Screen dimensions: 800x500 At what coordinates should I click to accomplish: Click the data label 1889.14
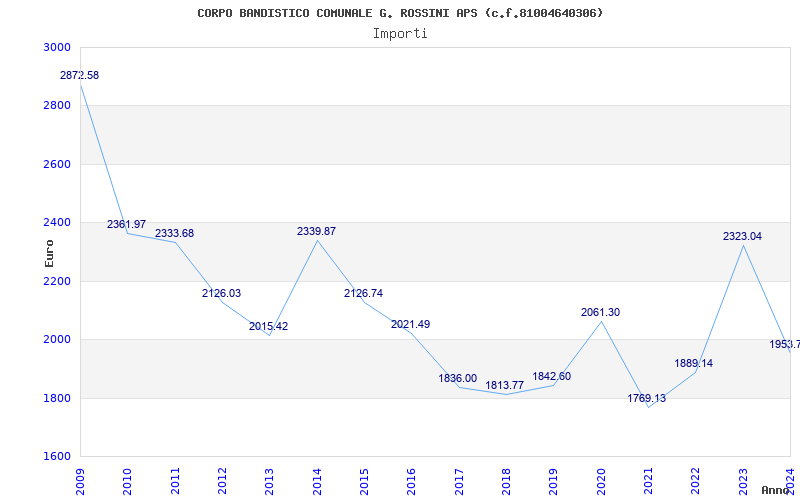tap(694, 363)
